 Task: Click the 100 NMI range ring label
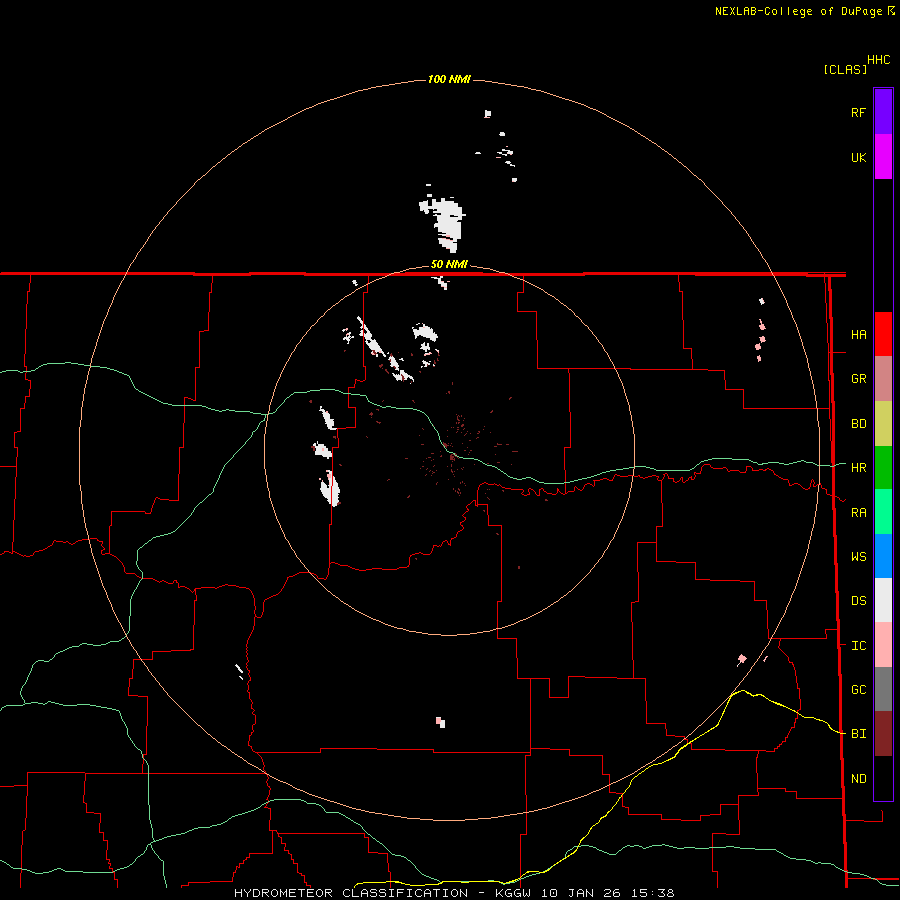pyautogui.click(x=449, y=79)
